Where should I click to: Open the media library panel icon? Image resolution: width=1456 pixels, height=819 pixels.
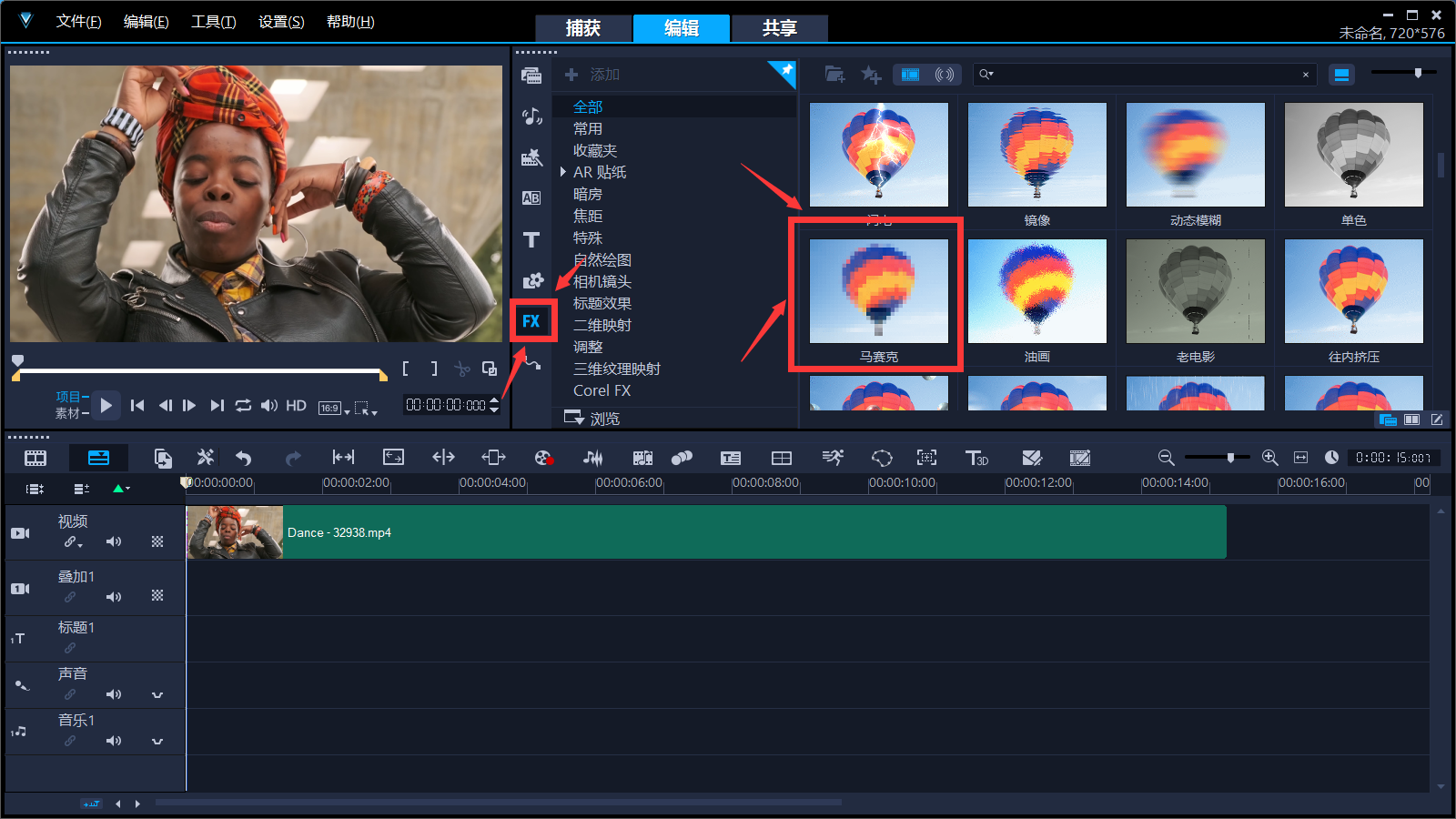click(x=531, y=75)
